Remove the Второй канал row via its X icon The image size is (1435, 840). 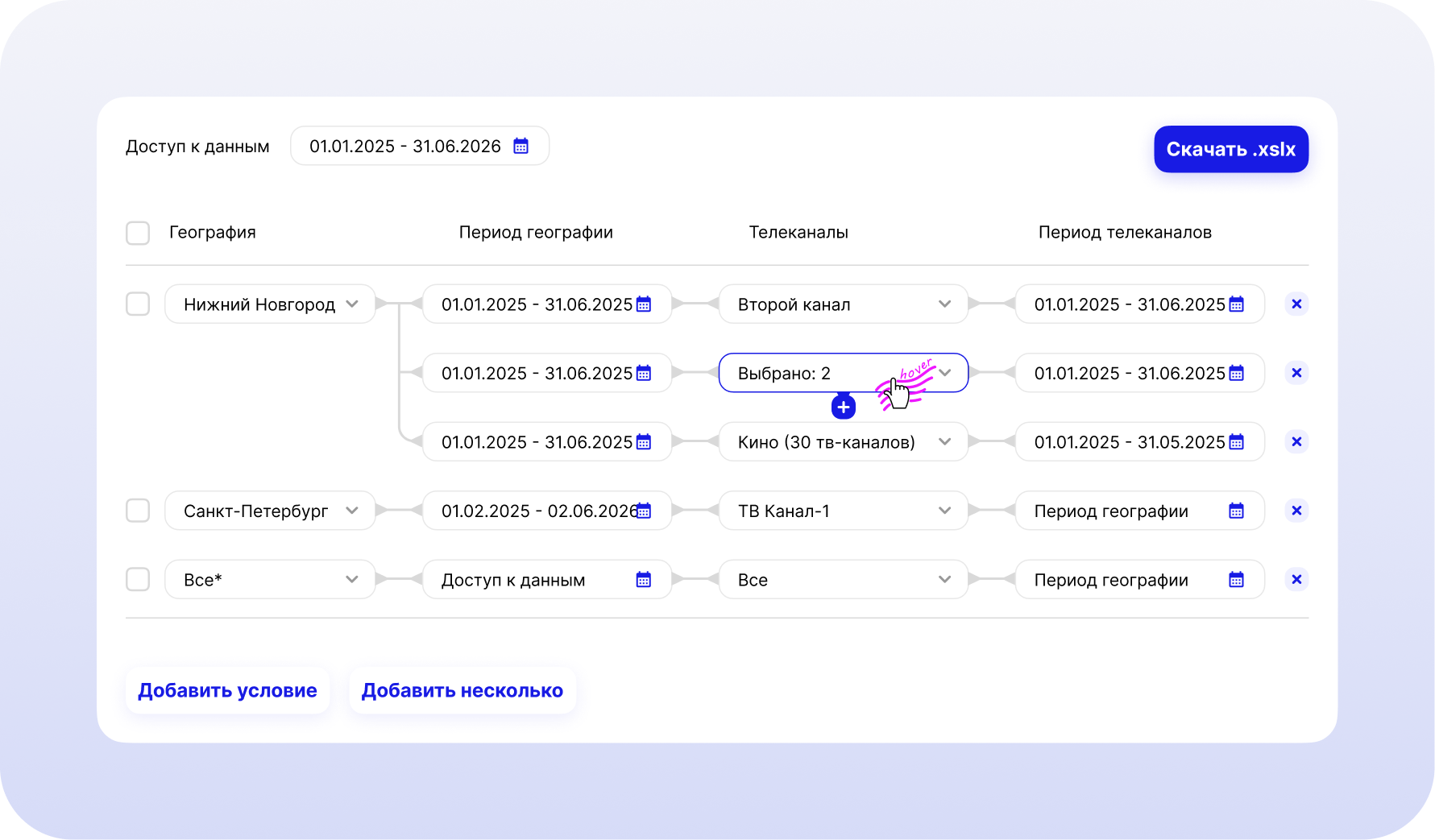tap(1296, 304)
